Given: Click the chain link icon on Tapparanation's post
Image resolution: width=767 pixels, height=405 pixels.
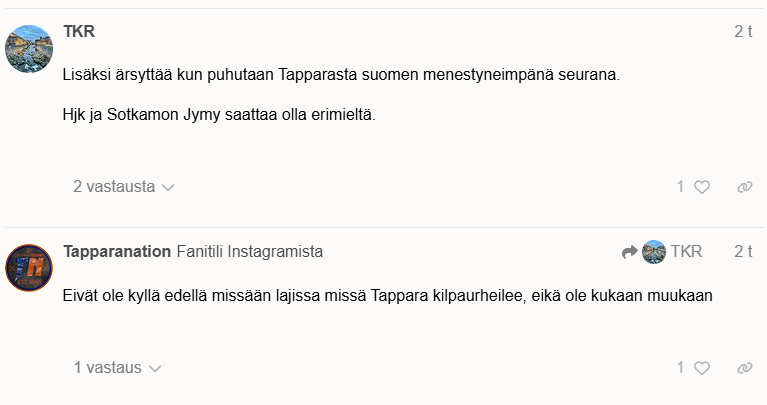Looking at the screenshot, I should click(744, 368).
